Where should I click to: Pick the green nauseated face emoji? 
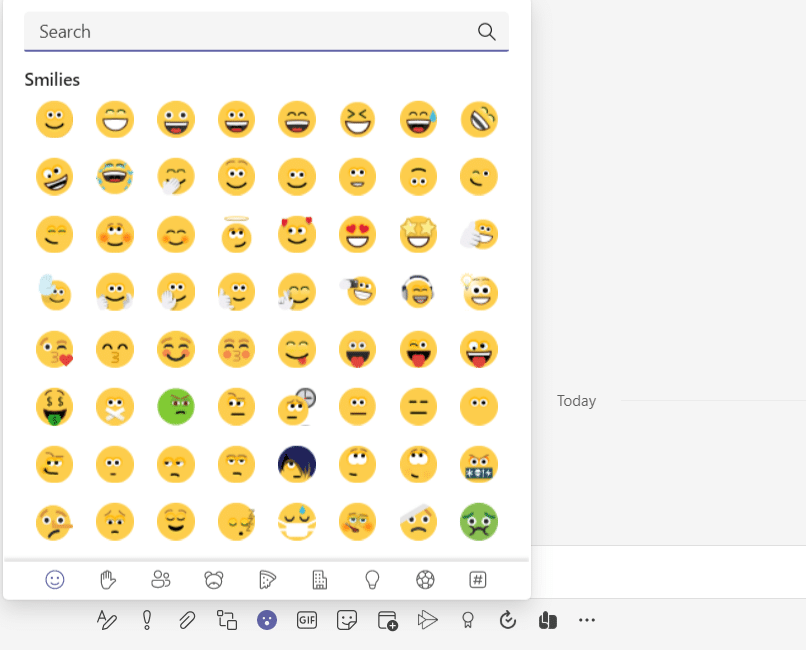click(x=175, y=407)
